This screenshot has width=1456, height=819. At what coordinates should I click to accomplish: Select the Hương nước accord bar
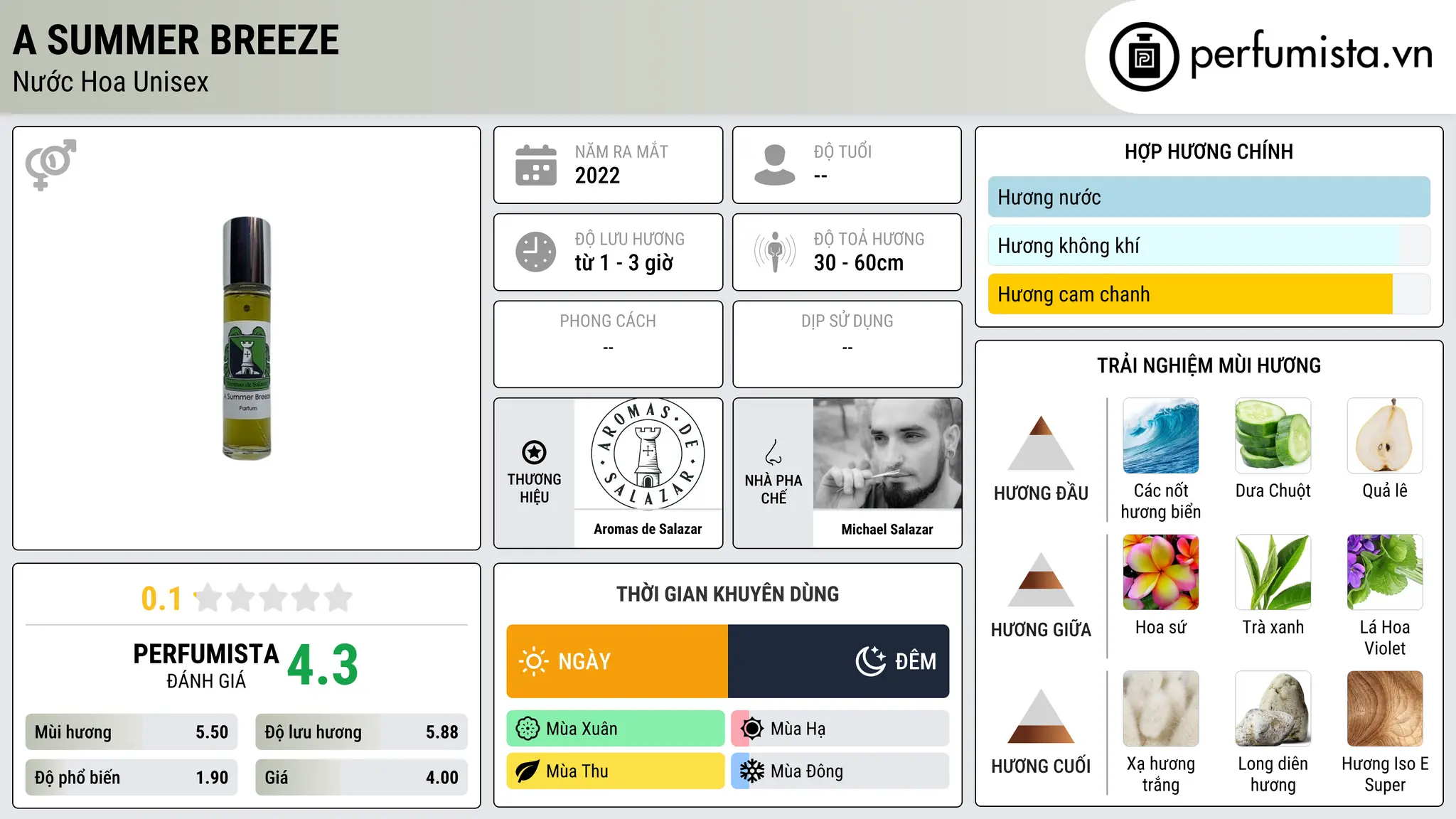[x=1209, y=197]
